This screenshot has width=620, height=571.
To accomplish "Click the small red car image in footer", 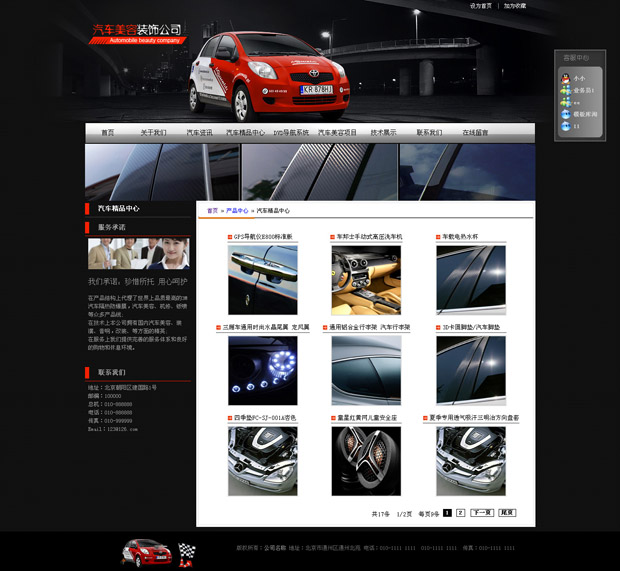I will coord(147,552).
